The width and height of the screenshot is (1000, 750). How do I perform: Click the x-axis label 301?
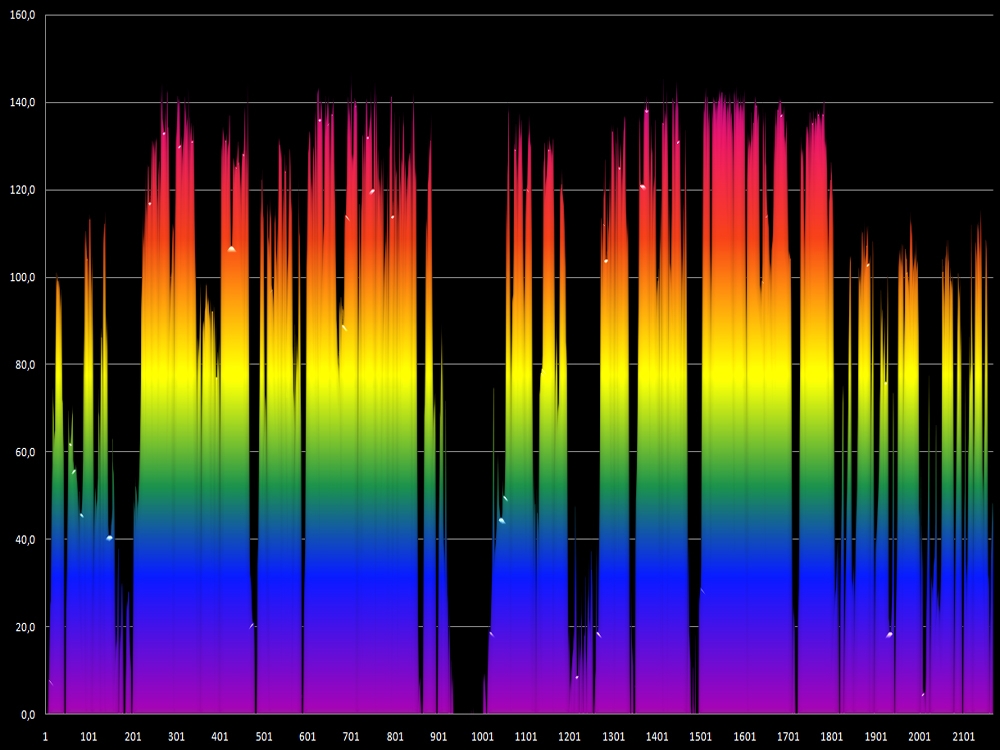tap(176, 737)
